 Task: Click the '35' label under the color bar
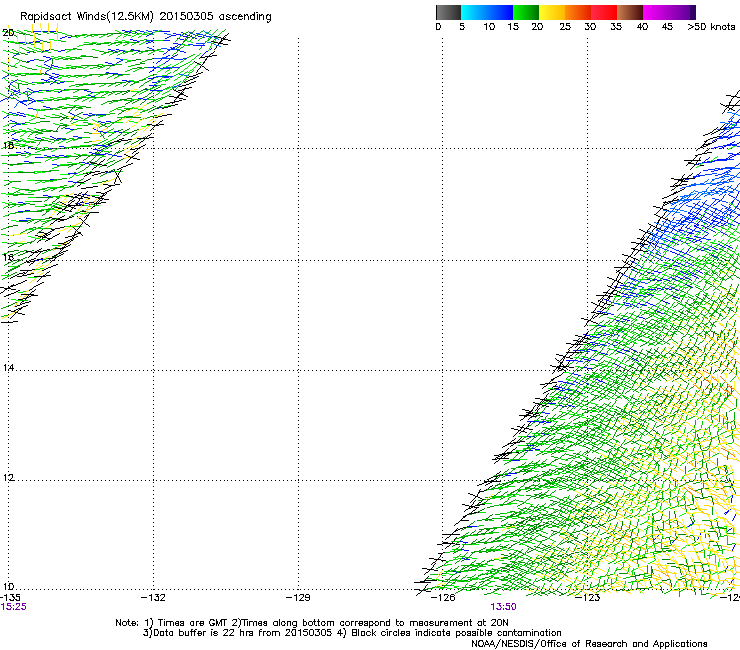click(x=616, y=27)
